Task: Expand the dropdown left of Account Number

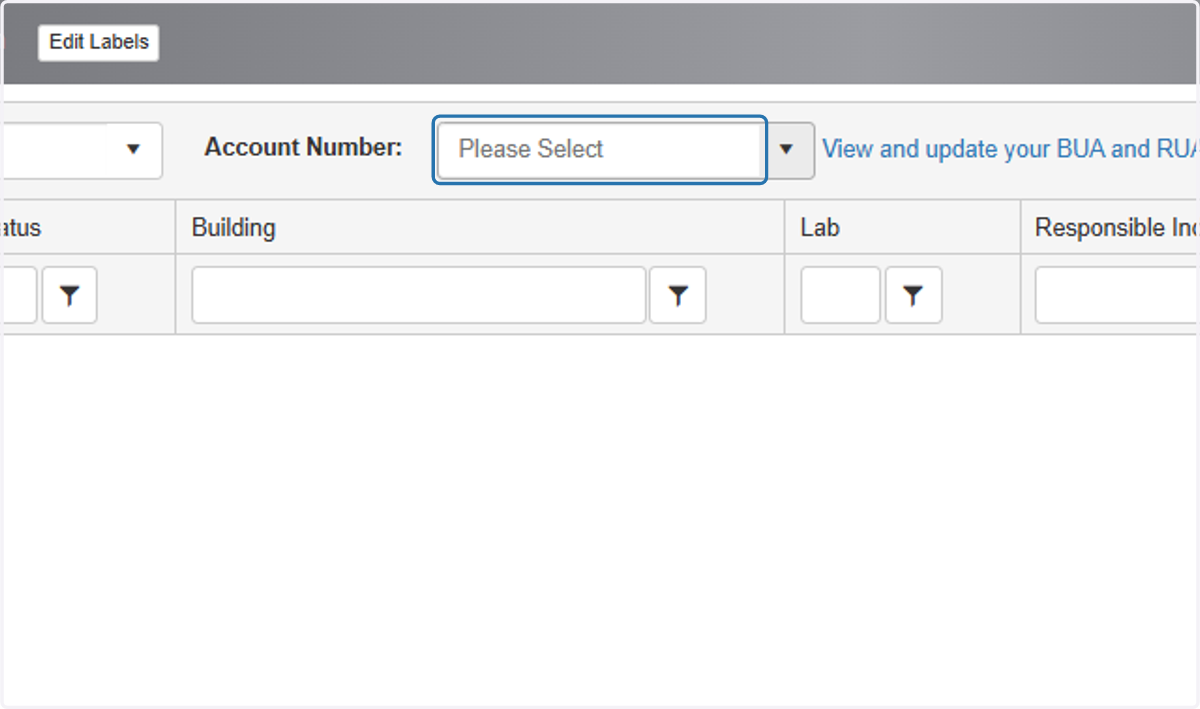Action: click(x=132, y=150)
